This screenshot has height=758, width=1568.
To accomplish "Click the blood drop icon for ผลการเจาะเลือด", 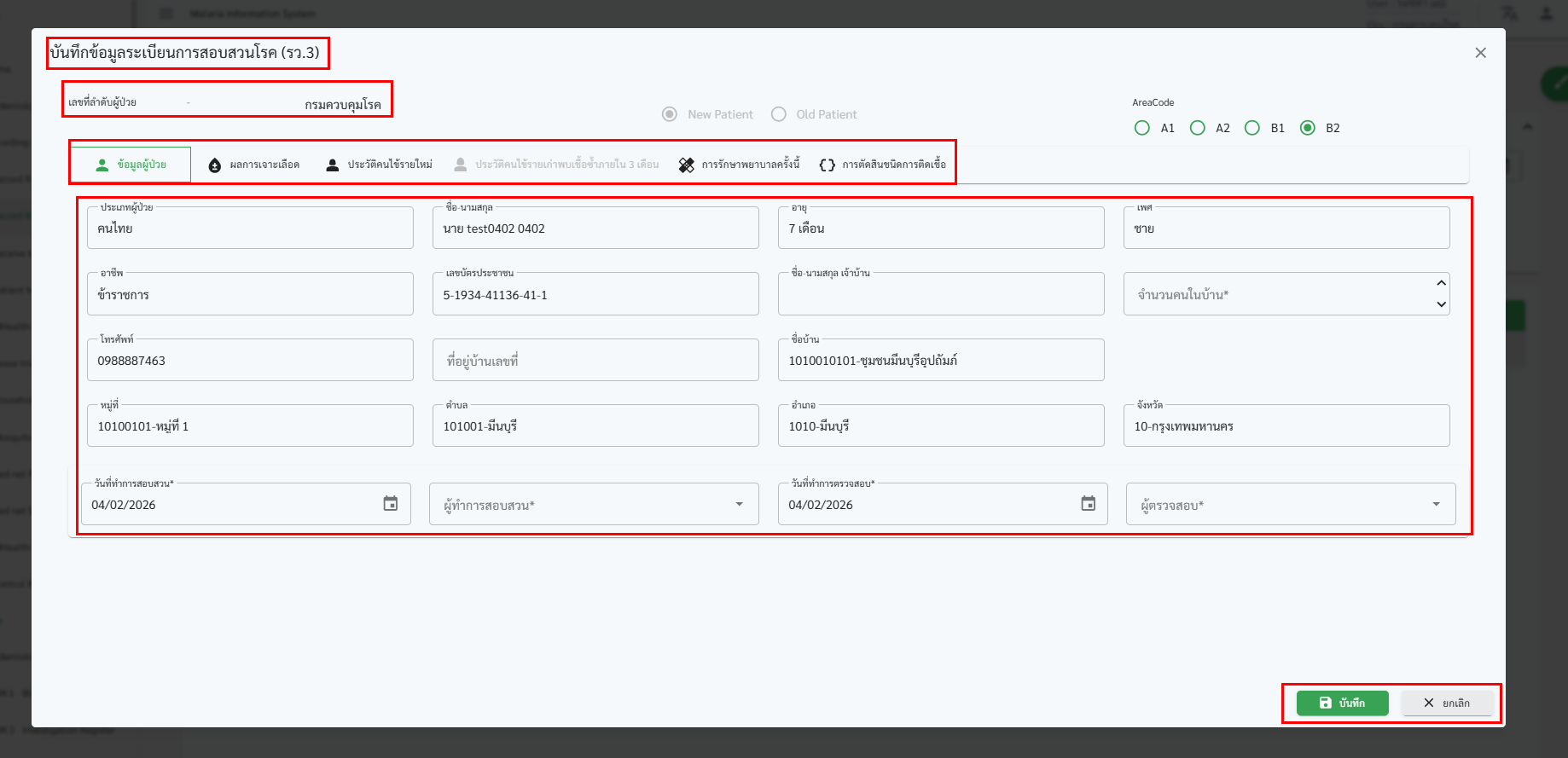I will click(215, 165).
